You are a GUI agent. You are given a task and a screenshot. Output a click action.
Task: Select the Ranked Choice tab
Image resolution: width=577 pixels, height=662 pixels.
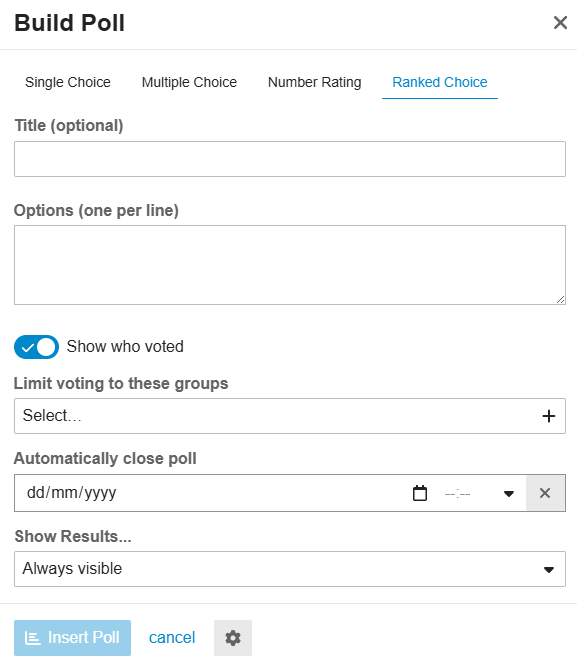click(x=440, y=82)
